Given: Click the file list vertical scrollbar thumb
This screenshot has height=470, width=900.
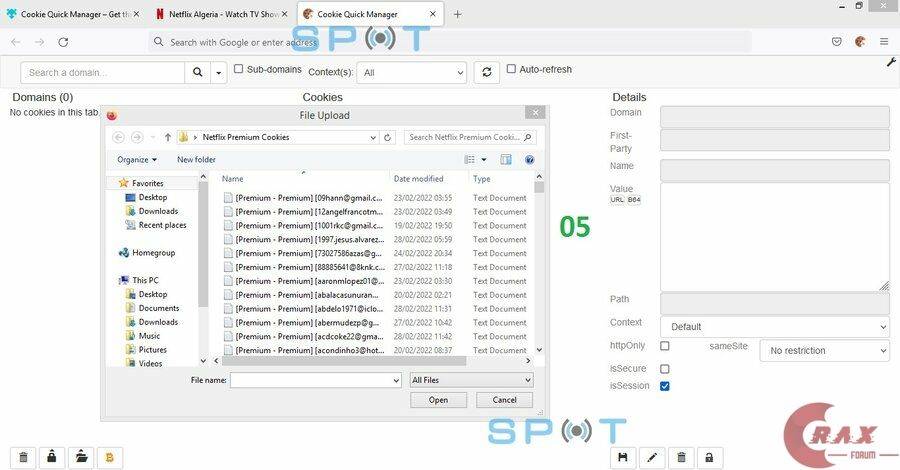Looking at the screenshot, I should [539, 187].
